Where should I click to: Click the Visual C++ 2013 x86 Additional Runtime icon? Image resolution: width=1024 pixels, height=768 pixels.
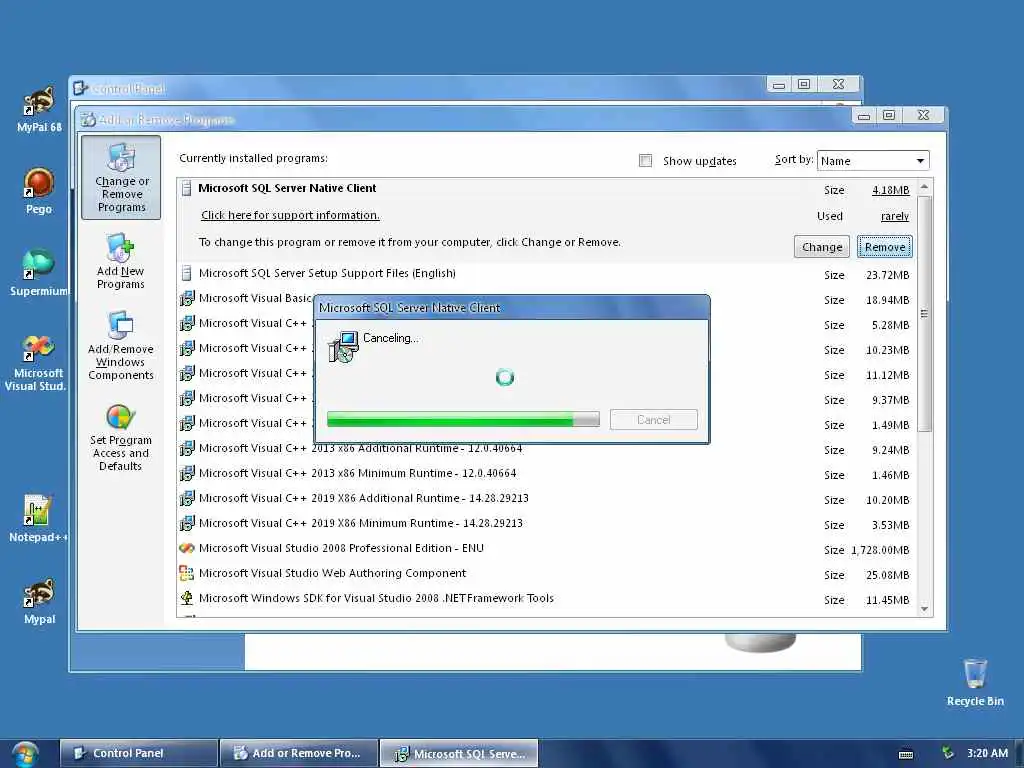[187, 448]
